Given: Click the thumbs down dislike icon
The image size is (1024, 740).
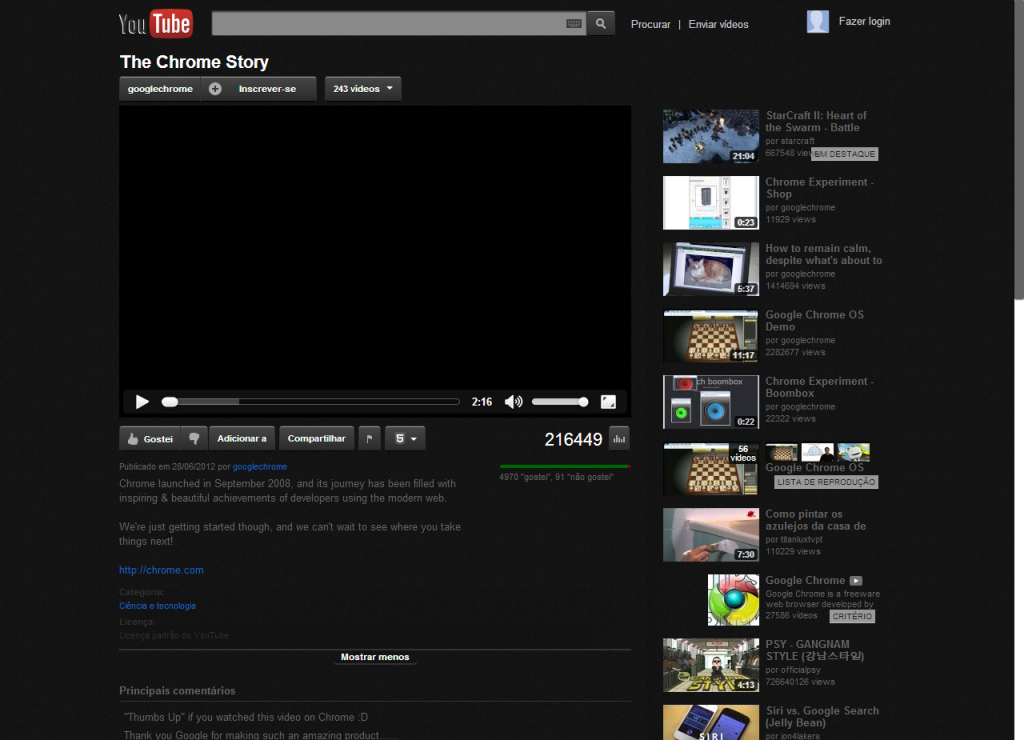Looking at the screenshot, I should point(194,438).
